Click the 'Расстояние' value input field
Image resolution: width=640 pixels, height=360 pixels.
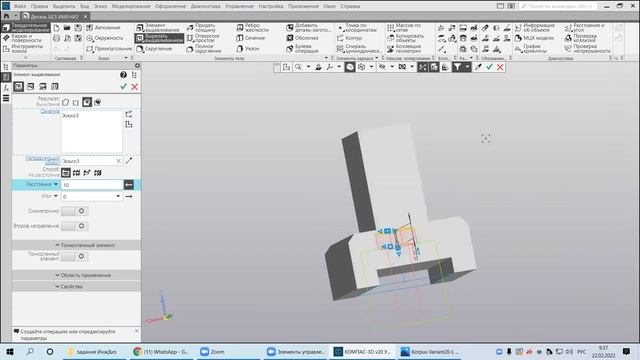(x=92, y=185)
